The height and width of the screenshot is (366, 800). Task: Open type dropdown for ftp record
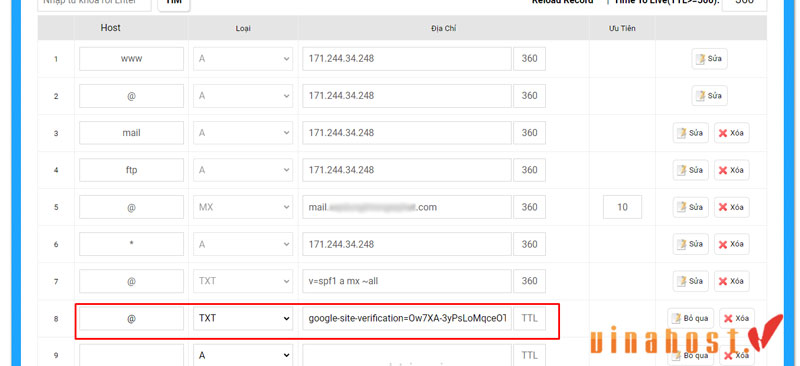[243, 170]
